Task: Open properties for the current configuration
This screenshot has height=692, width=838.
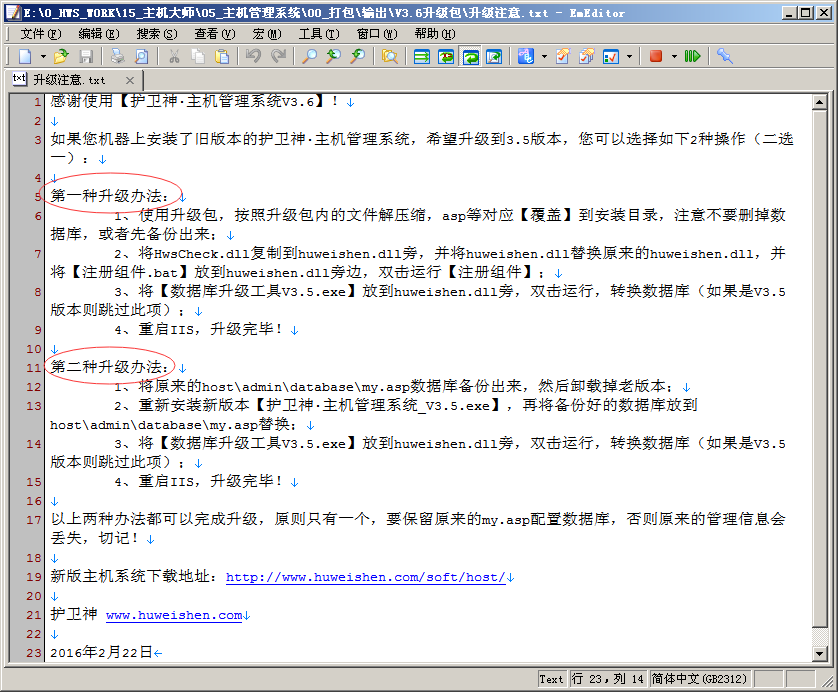Action: (563, 56)
